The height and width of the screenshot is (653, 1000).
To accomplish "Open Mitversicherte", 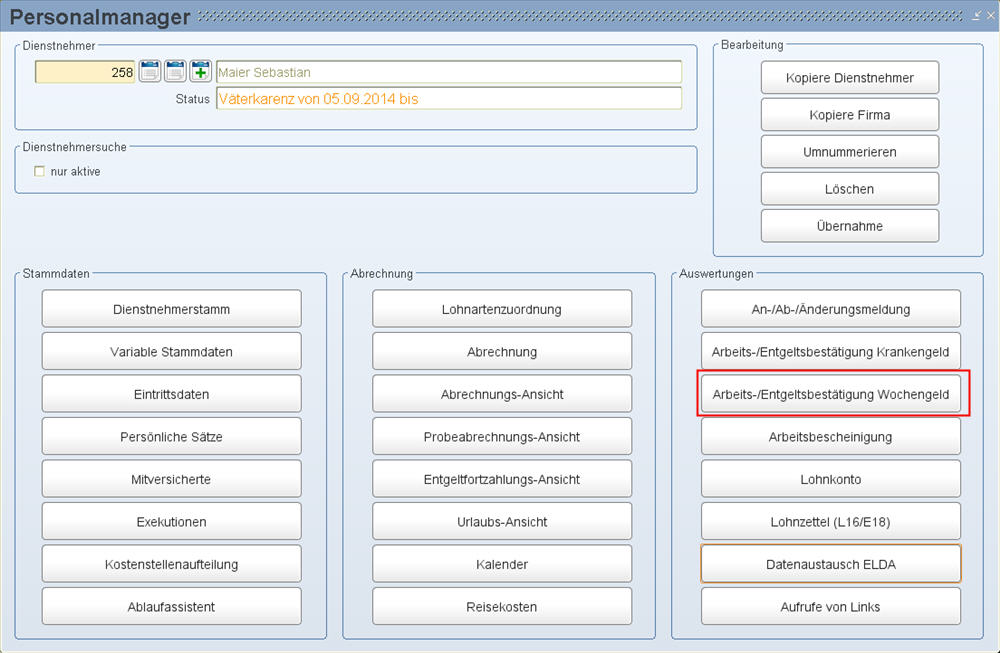I will click(172, 479).
